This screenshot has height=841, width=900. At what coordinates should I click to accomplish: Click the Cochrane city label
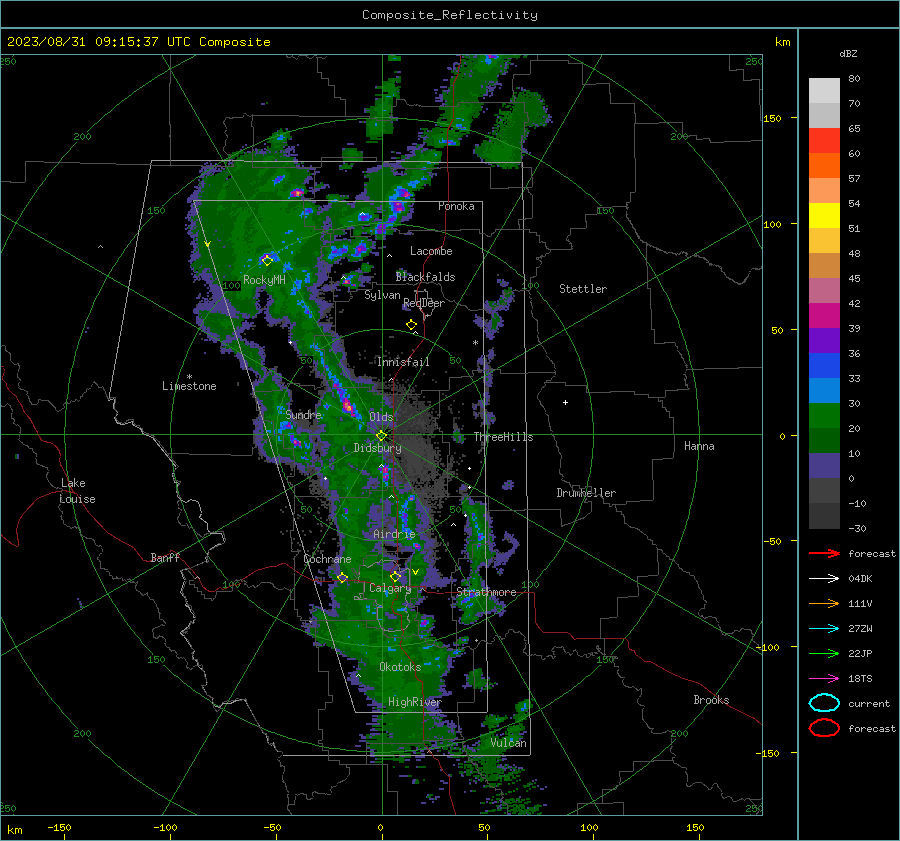(x=327, y=559)
